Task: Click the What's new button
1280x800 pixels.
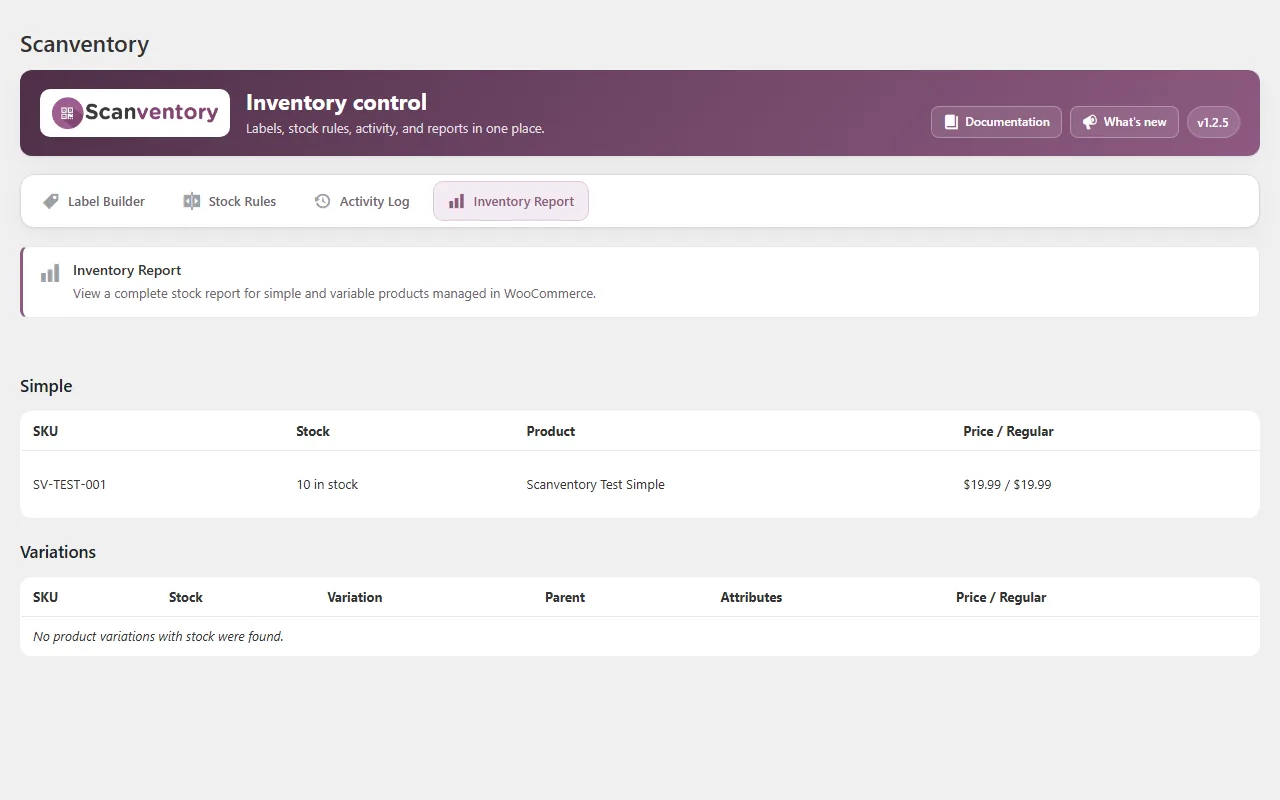Action: pos(1124,122)
